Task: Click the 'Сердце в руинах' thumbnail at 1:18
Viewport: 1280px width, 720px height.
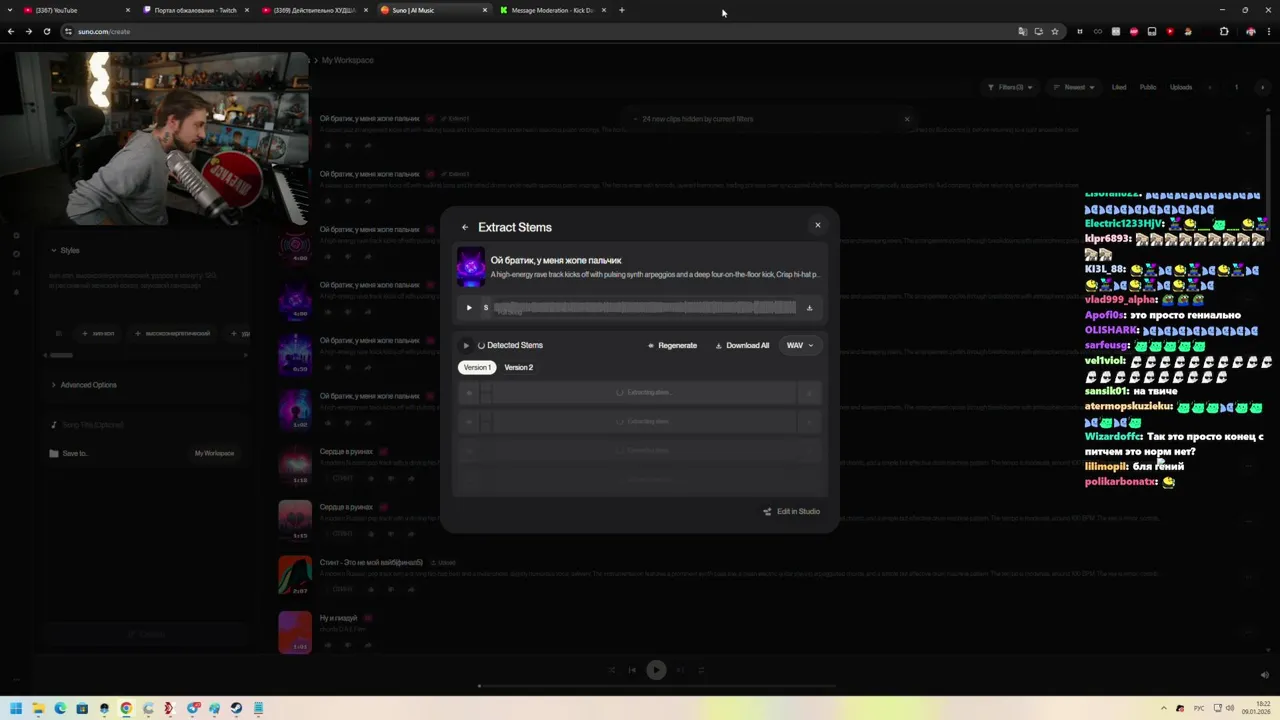Action: click(x=294, y=464)
